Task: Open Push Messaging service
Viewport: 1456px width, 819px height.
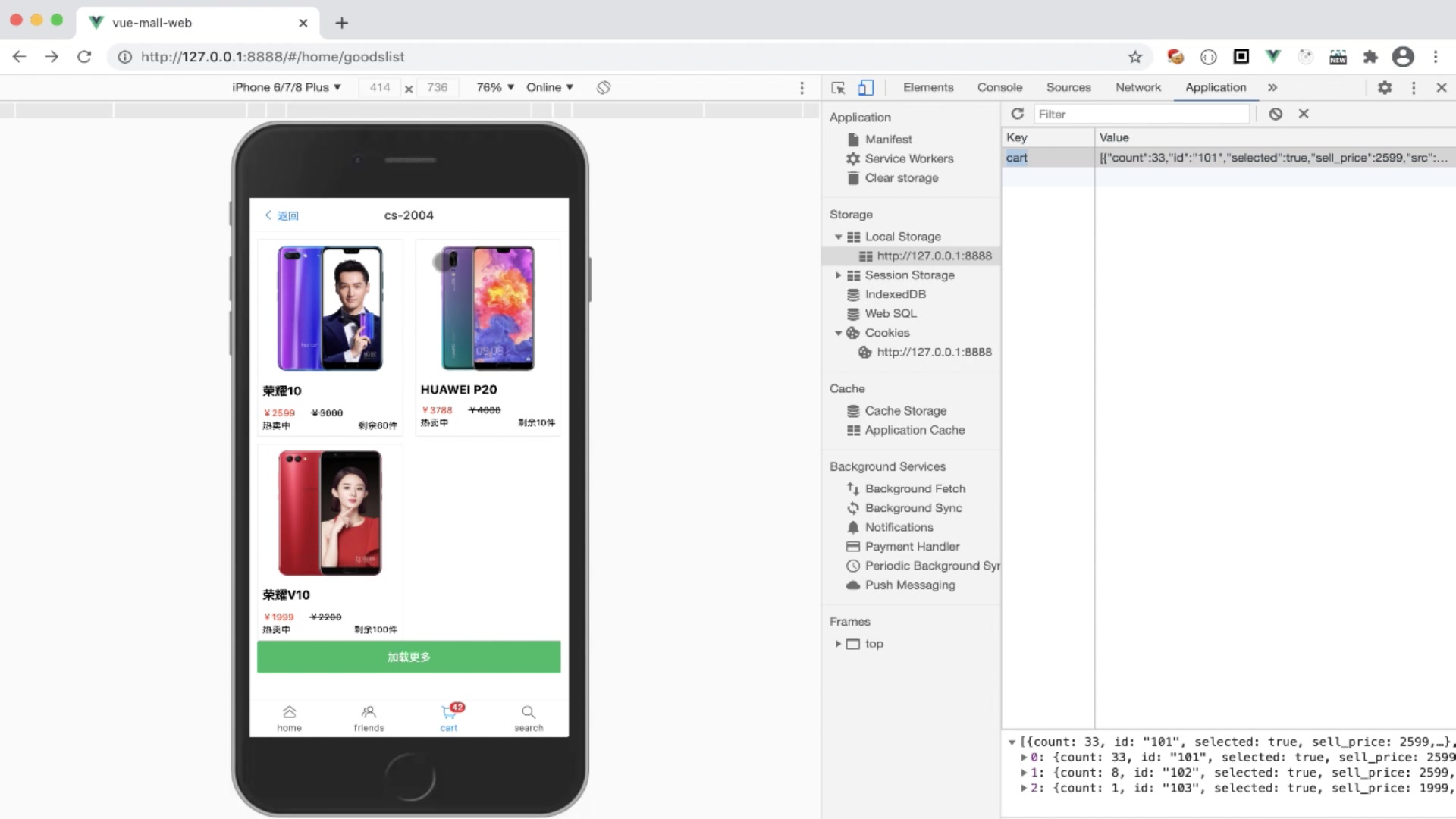Action: pyautogui.click(x=909, y=585)
